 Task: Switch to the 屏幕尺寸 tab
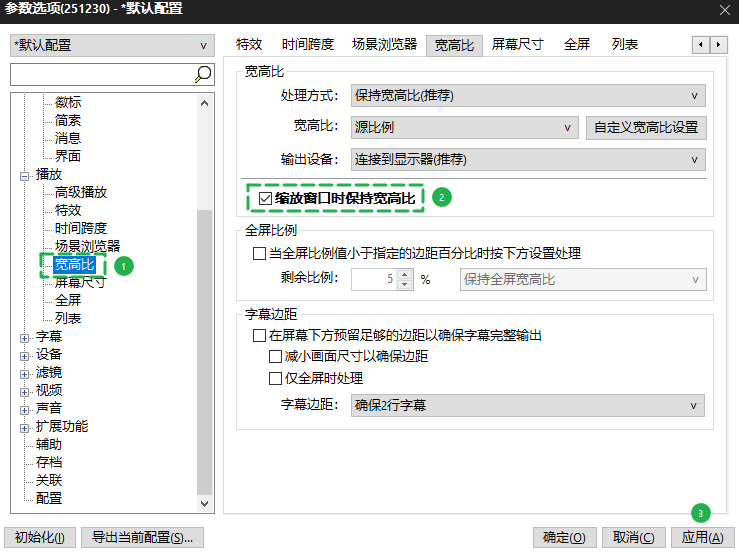click(x=517, y=45)
